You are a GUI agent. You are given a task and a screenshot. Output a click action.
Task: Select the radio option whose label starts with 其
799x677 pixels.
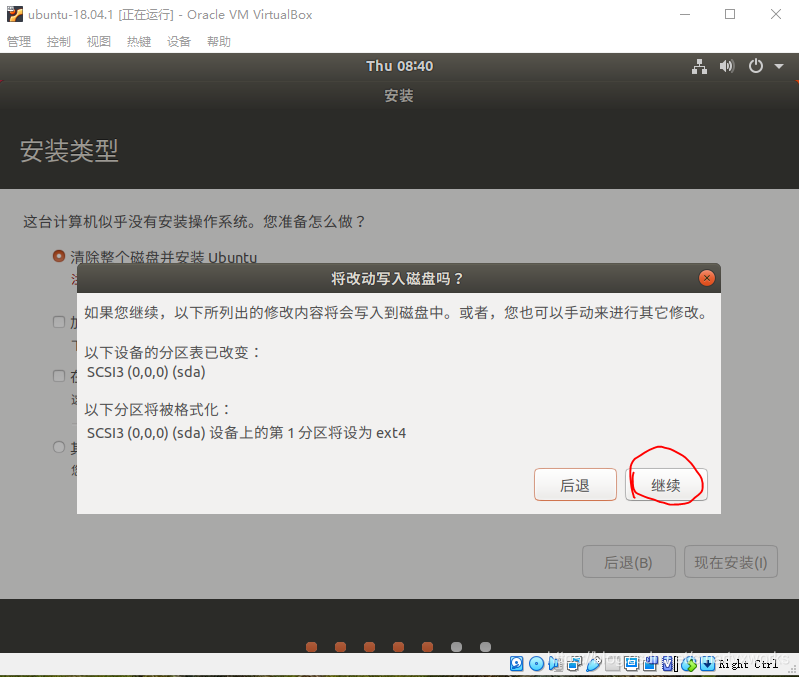coord(59,447)
